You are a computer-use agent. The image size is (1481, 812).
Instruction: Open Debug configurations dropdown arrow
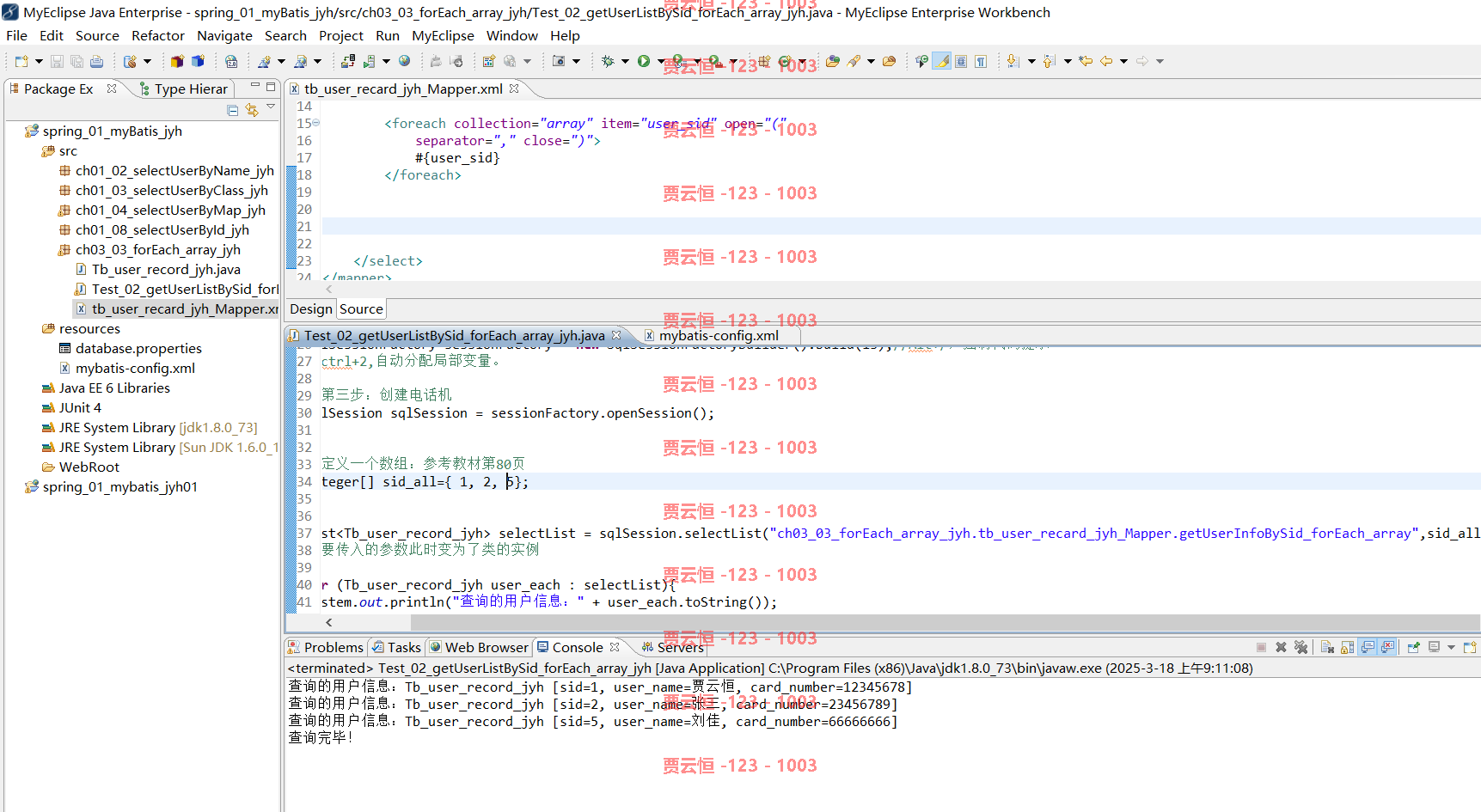[x=625, y=61]
